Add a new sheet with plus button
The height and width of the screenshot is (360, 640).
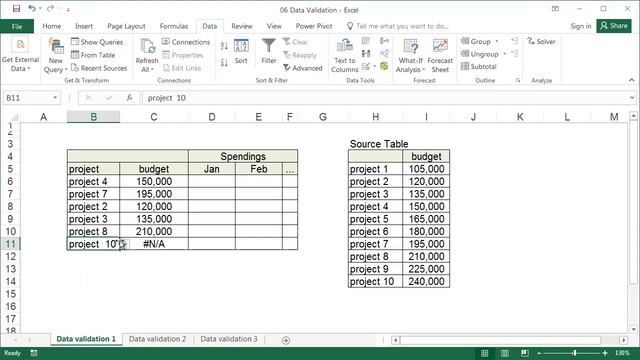click(286, 340)
